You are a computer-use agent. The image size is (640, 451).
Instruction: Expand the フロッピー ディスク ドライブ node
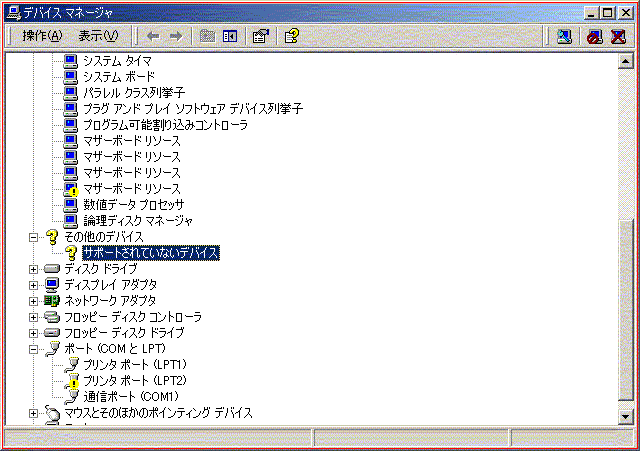(x=33, y=333)
